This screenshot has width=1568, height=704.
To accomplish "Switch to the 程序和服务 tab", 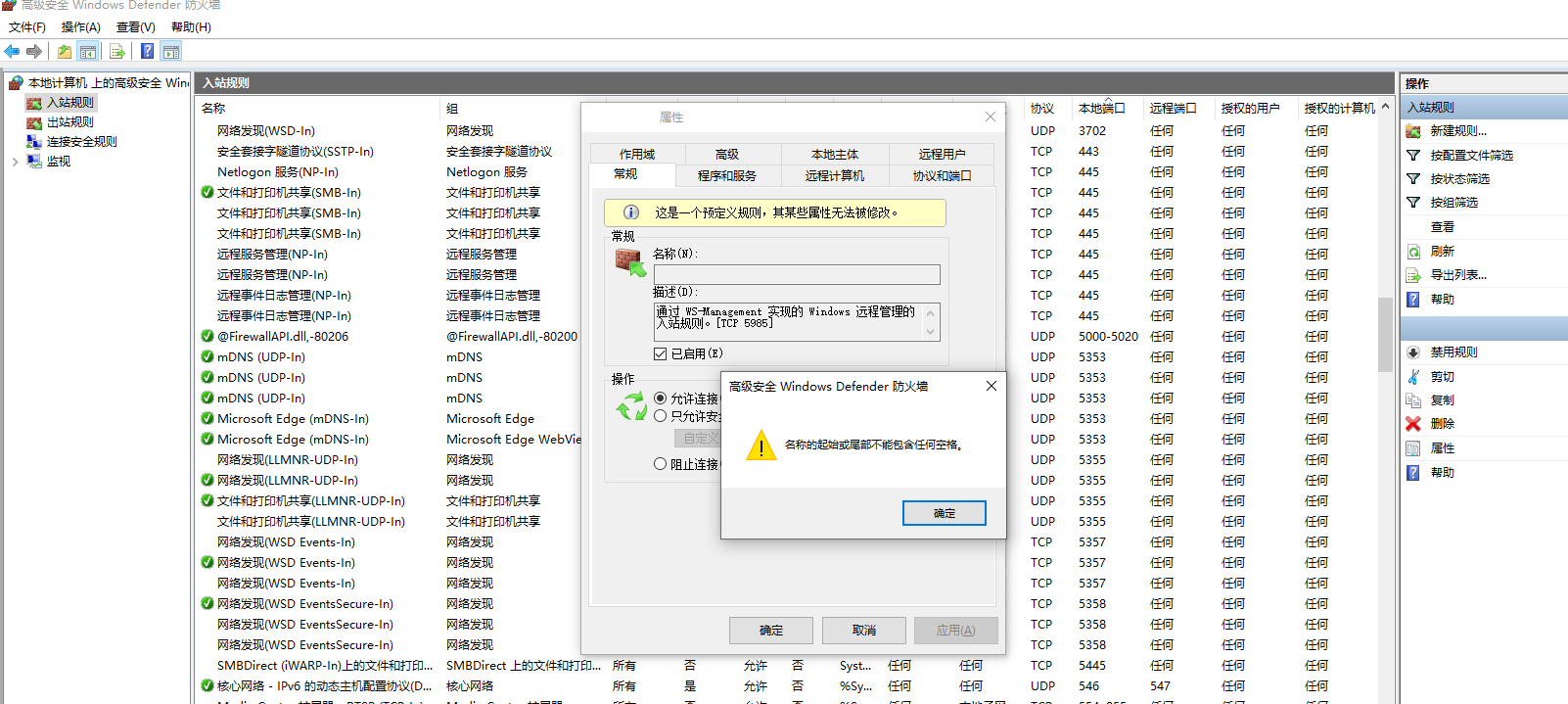I will (x=727, y=175).
